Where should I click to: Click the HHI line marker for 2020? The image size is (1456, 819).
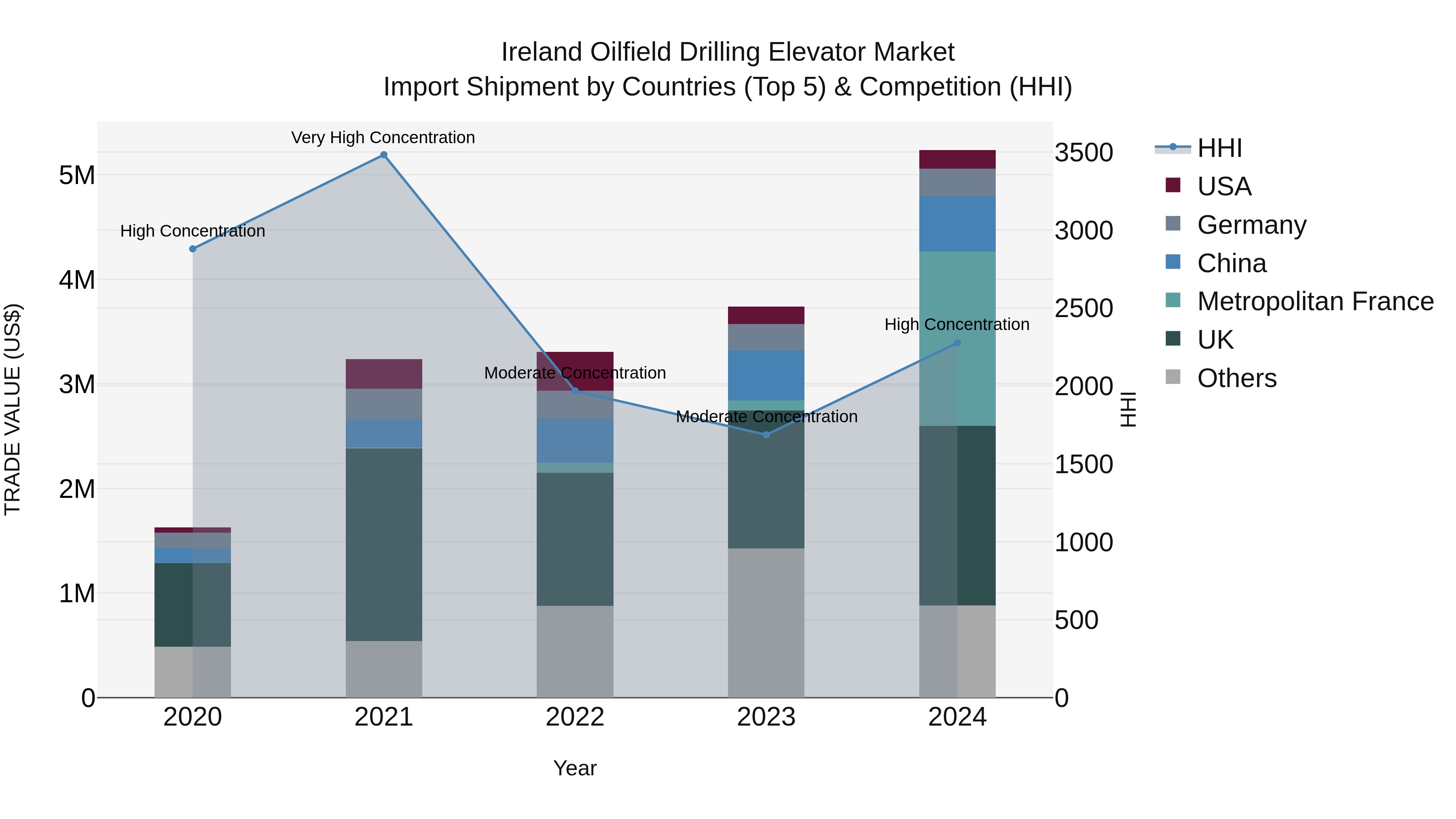(193, 249)
